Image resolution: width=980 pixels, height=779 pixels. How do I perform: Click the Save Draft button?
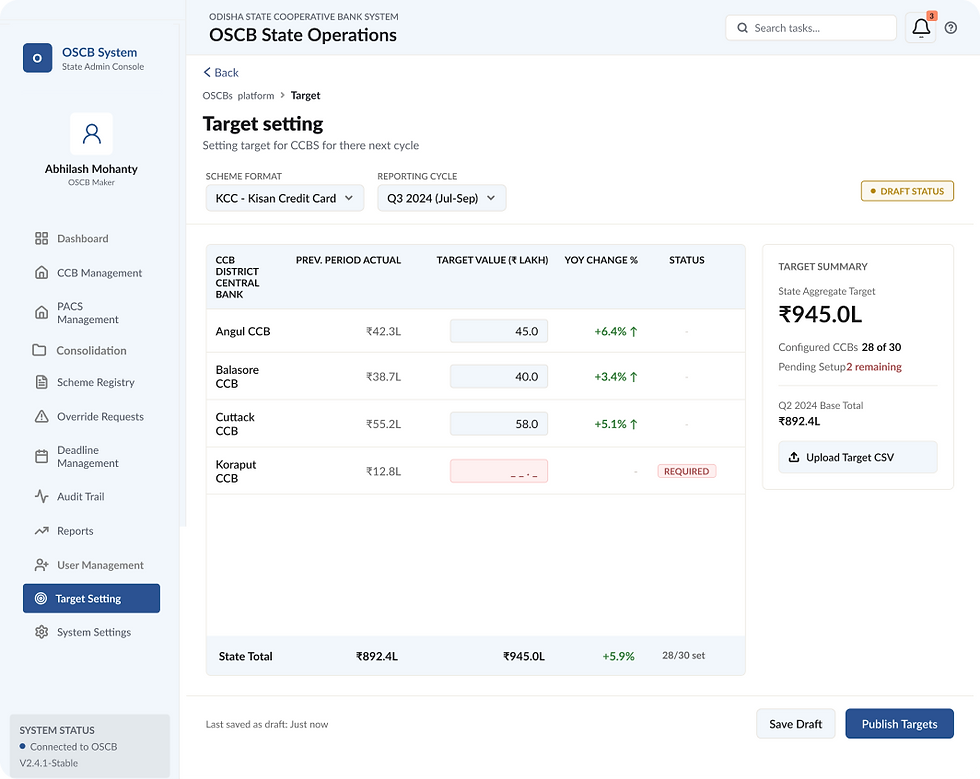click(x=796, y=724)
